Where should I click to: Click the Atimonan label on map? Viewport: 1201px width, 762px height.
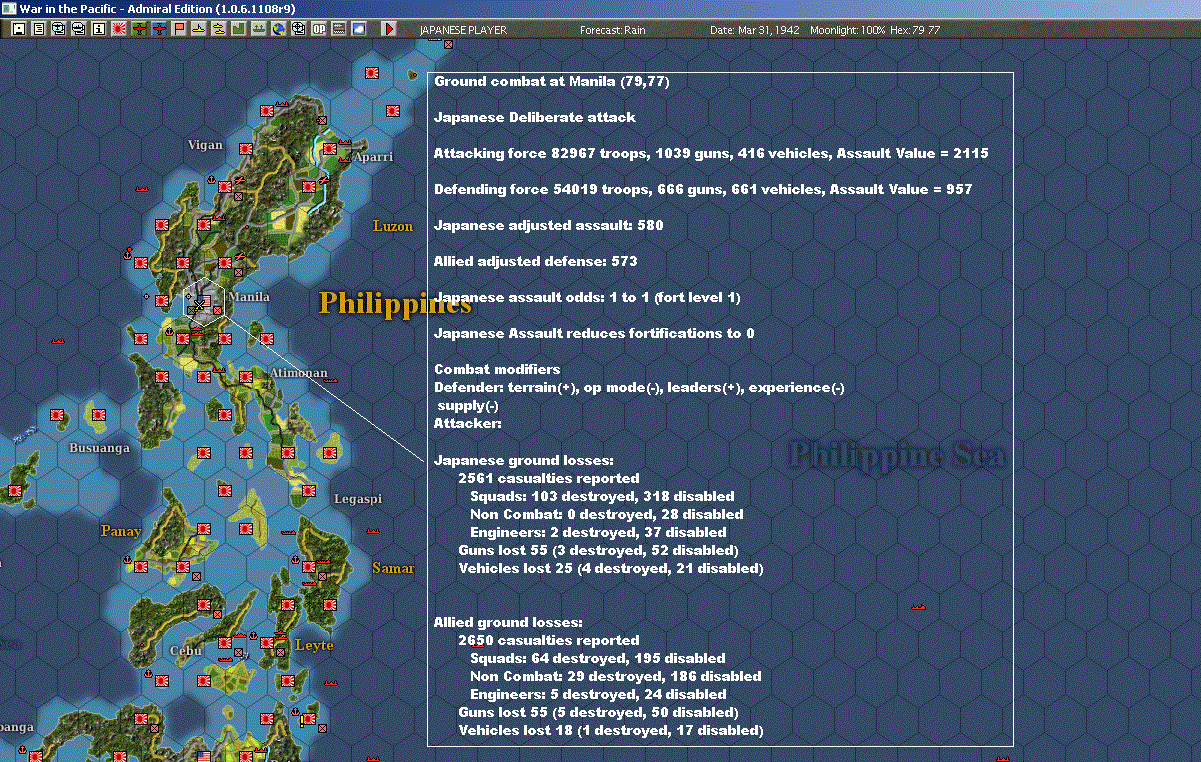pyautogui.click(x=298, y=373)
